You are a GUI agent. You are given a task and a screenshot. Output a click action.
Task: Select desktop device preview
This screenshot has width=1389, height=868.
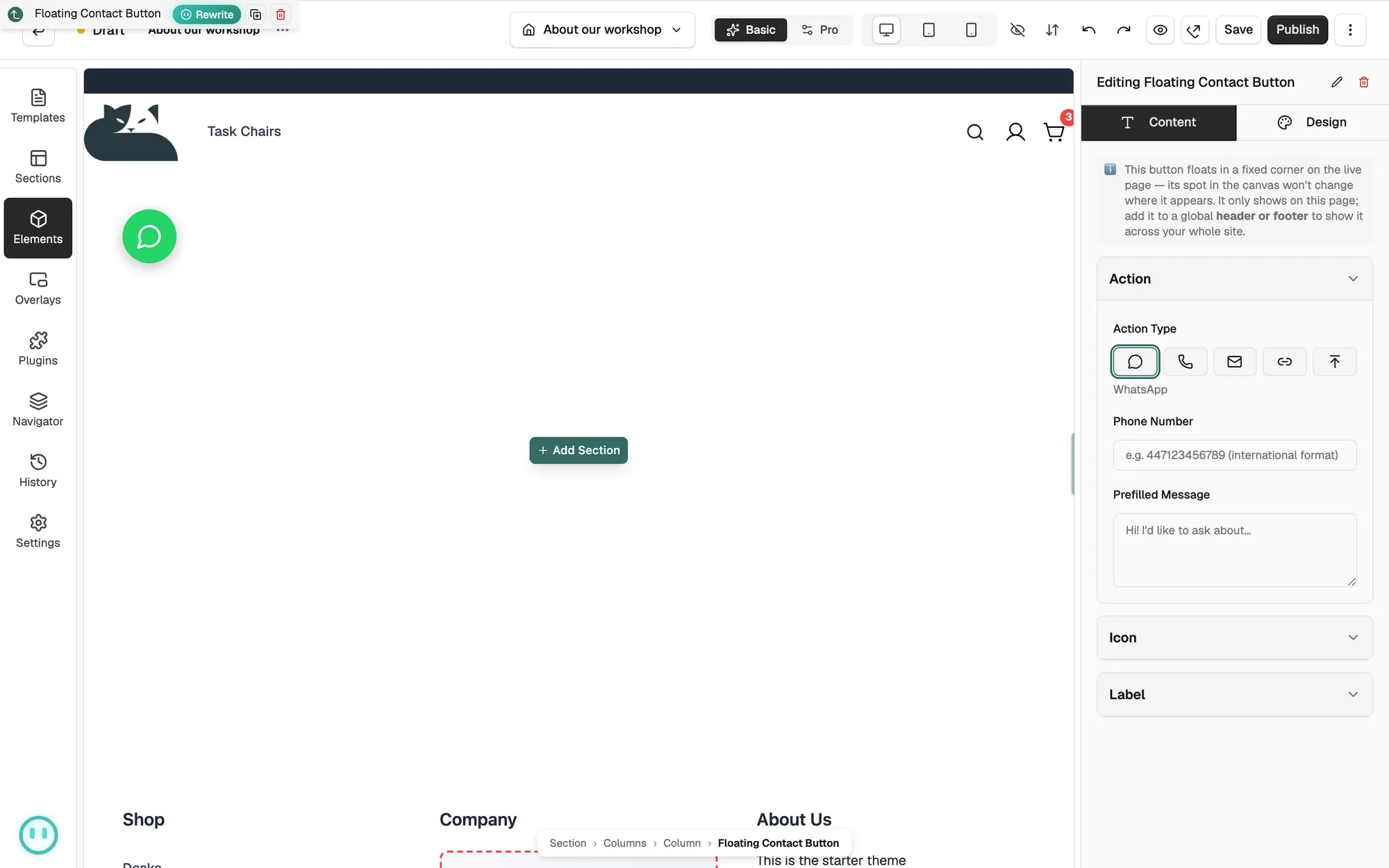(x=886, y=30)
